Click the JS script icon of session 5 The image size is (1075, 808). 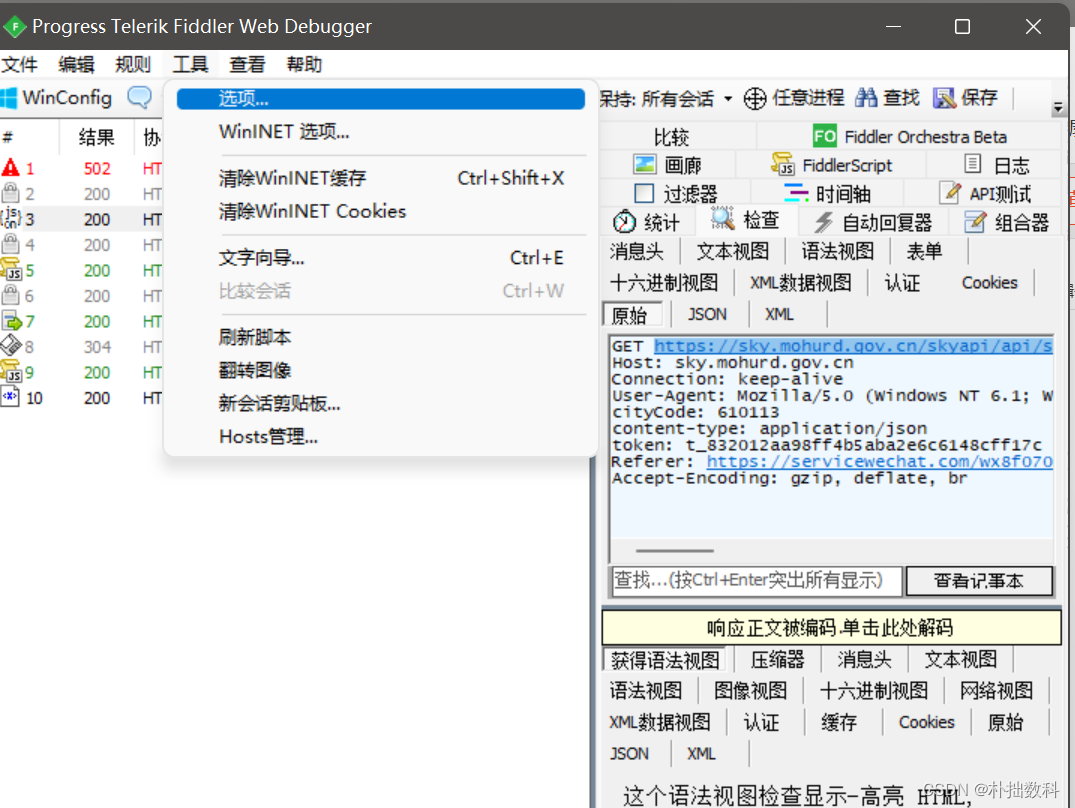[x=10, y=269]
